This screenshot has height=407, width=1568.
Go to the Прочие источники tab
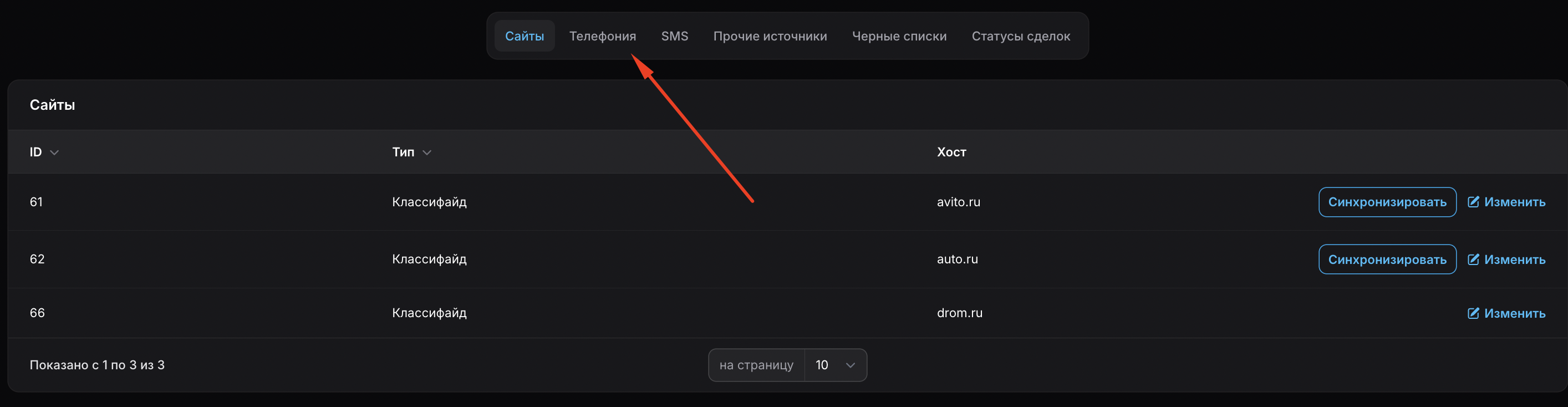point(770,37)
